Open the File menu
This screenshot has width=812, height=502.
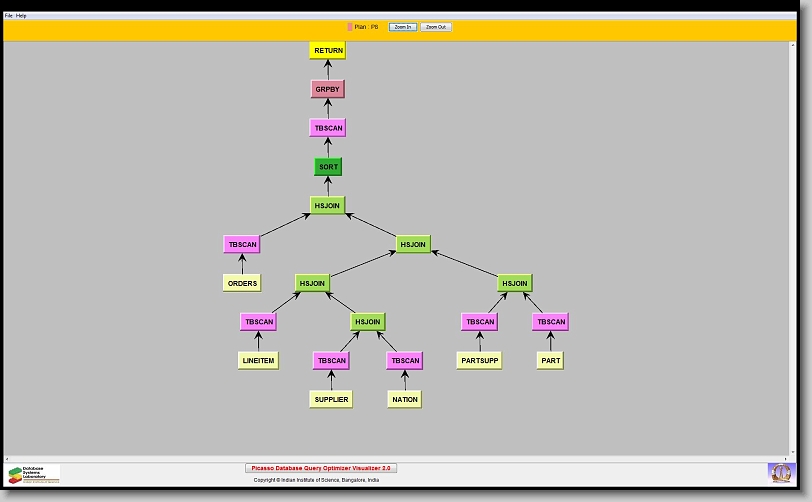click(x=9, y=16)
